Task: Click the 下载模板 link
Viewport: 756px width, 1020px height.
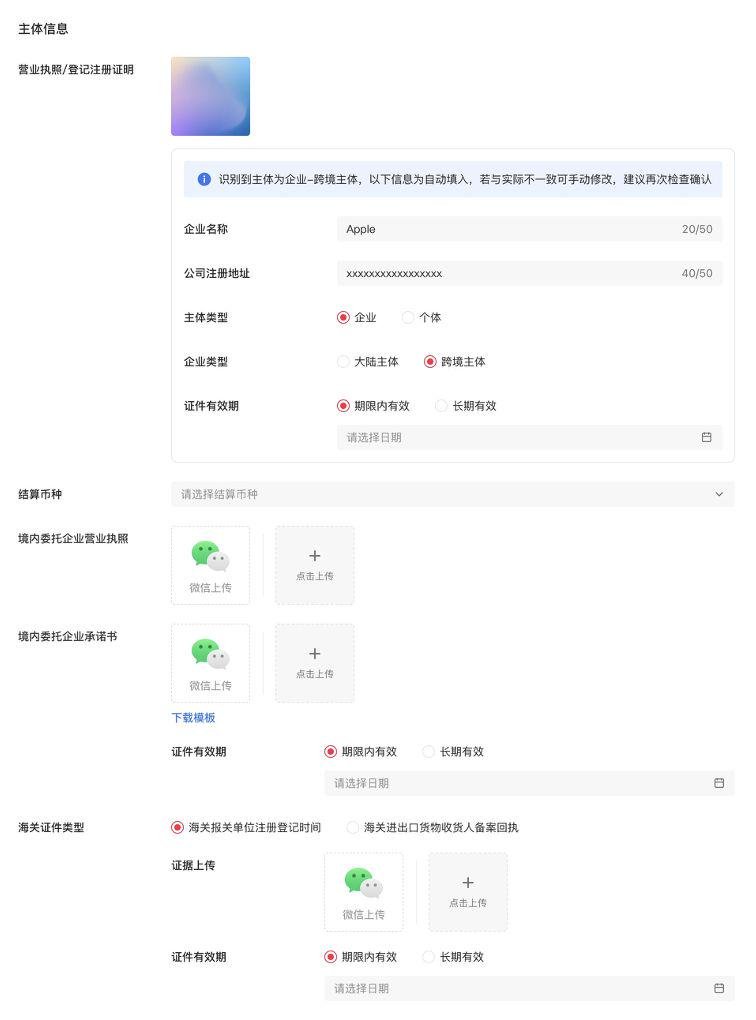Action: pos(193,718)
